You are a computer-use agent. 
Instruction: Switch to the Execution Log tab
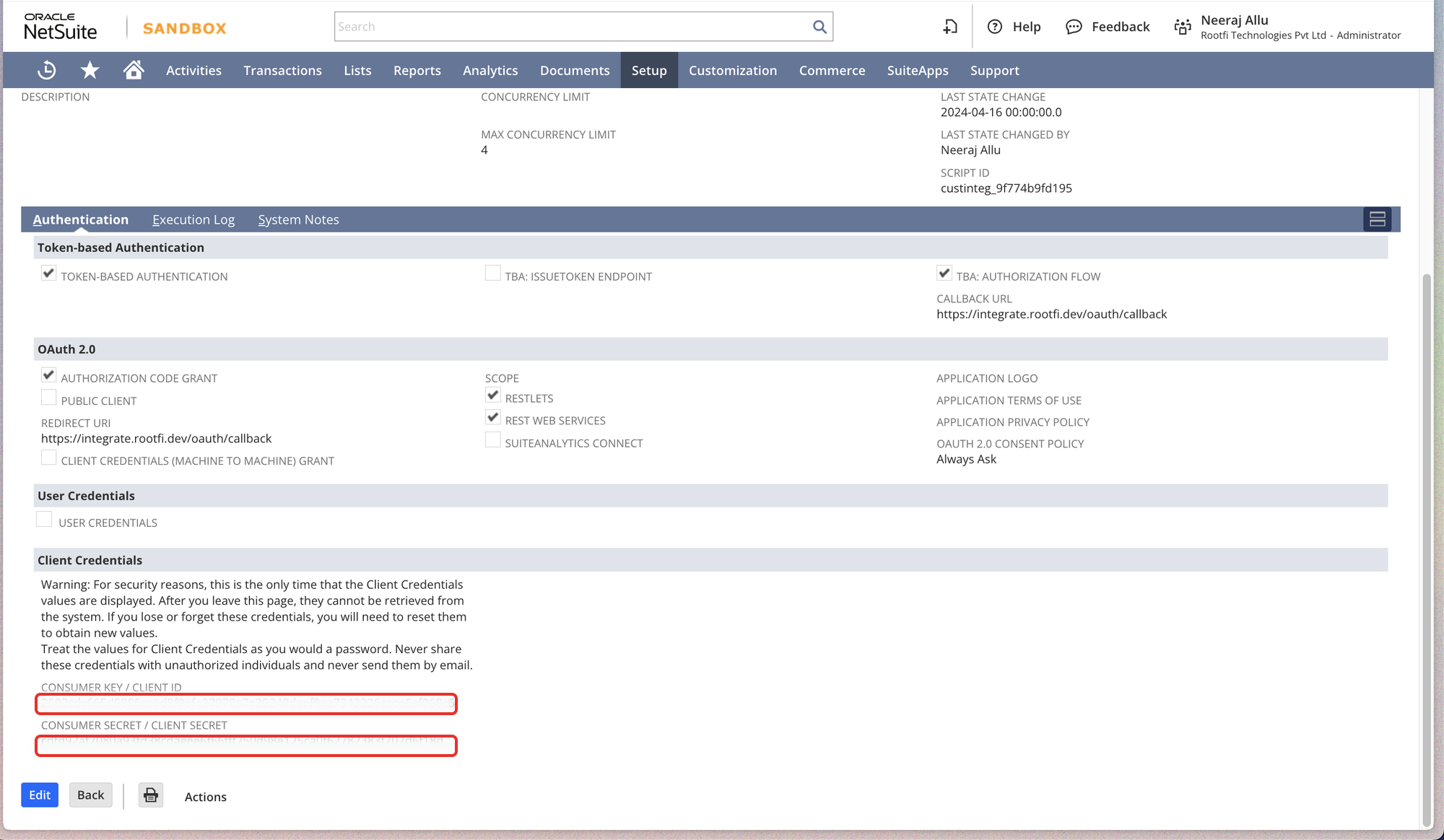point(193,219)
